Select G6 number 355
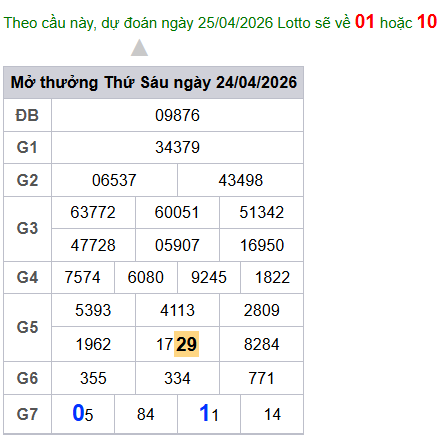Image resolution: width=440 pixels, height=440 pixels. coord(93,378)
